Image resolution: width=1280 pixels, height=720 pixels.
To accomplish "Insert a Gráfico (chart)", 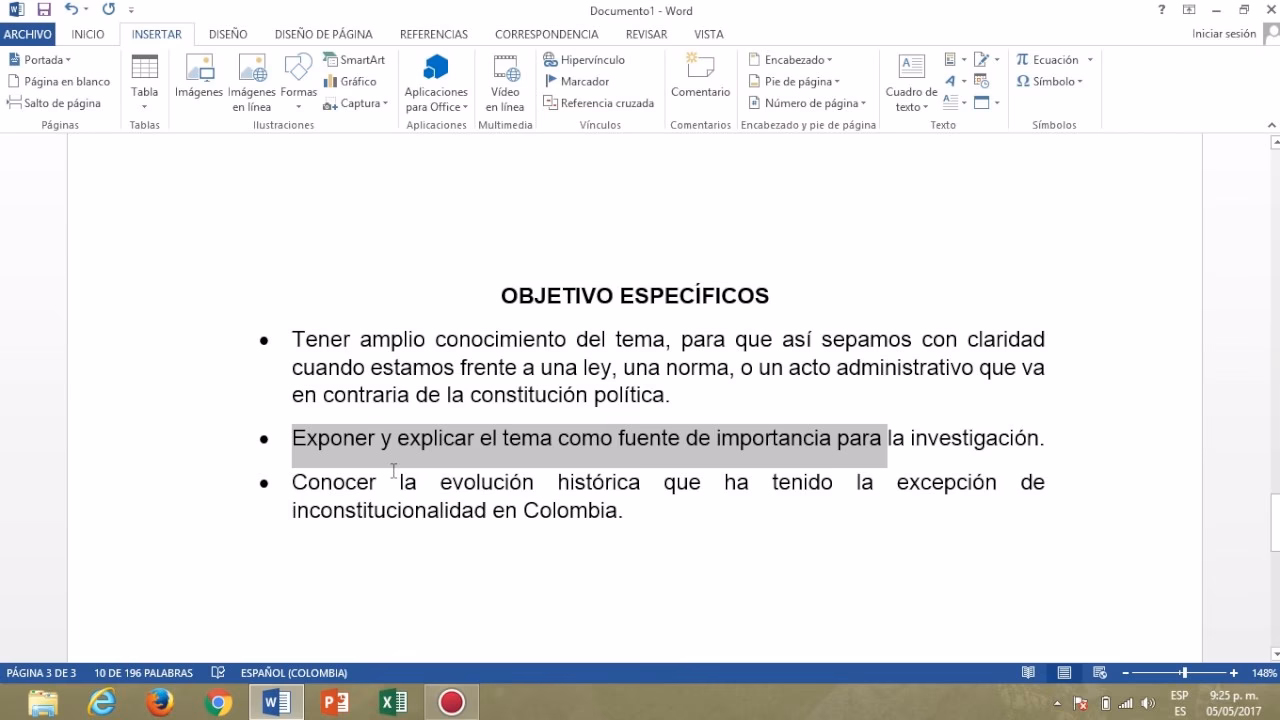I will pyautogui.click(x=349, y=81).
